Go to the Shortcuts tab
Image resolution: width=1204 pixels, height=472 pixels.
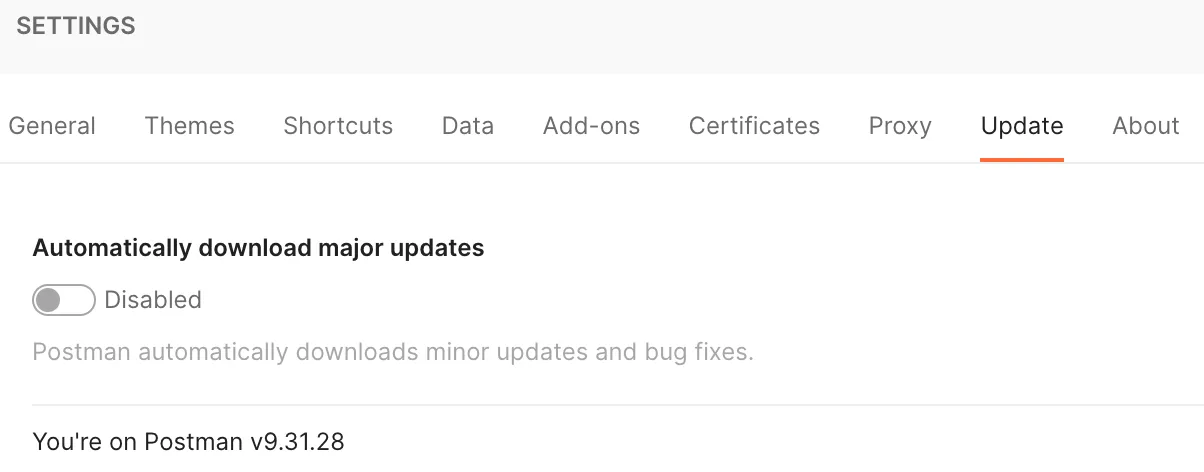click(x=338, y=126)
